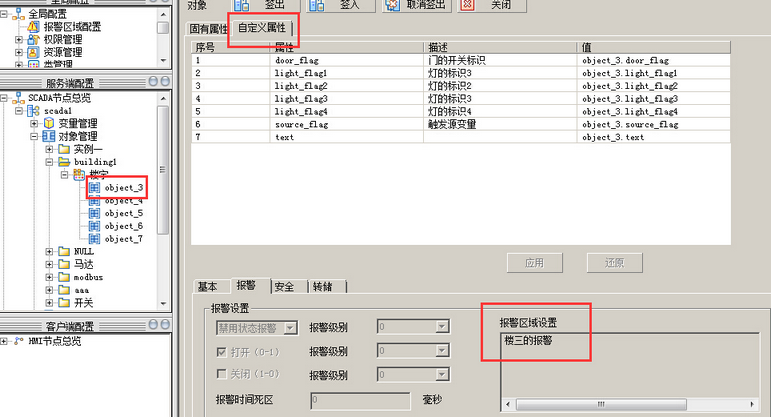Click the 取消签出 undo check-out icon
The width and height of the screenshot is (771, 417).
pos(392,5)
